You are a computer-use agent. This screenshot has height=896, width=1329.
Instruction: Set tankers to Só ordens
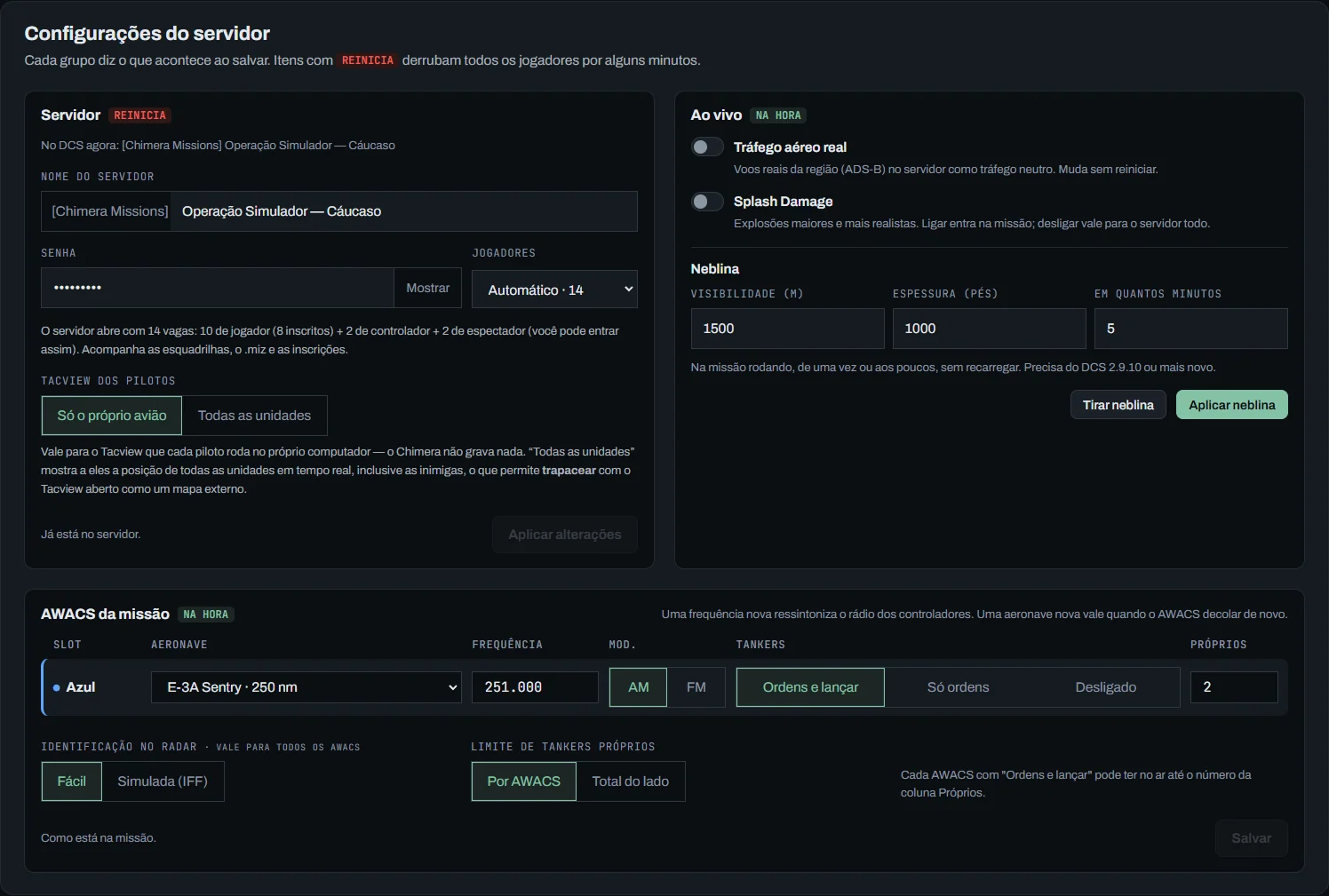(958, 687)
